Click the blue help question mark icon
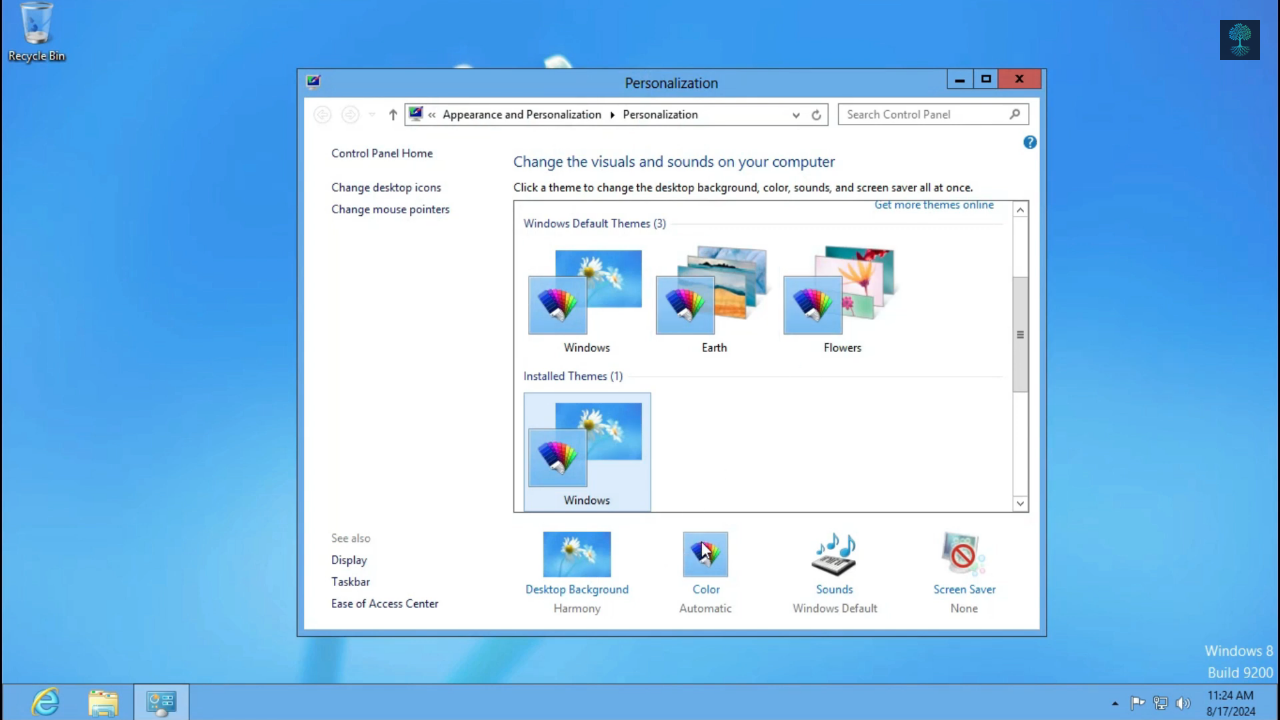The height and width of the screenshot is (720, 1280). point(1029,143)
